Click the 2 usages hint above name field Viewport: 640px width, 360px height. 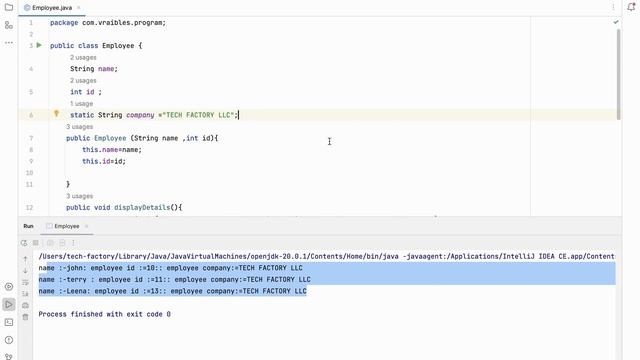point(83,58)
